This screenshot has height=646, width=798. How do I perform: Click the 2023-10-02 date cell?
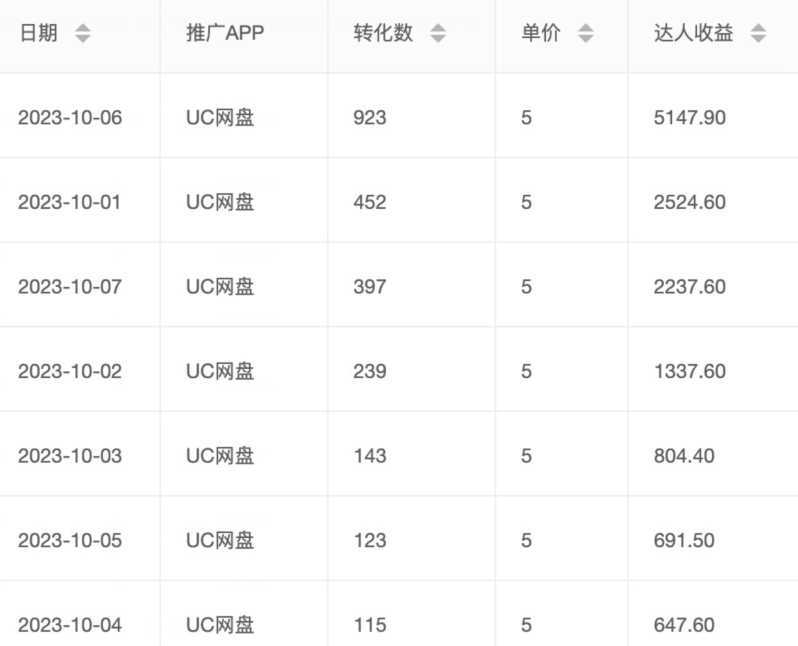(x=70, y=372)
